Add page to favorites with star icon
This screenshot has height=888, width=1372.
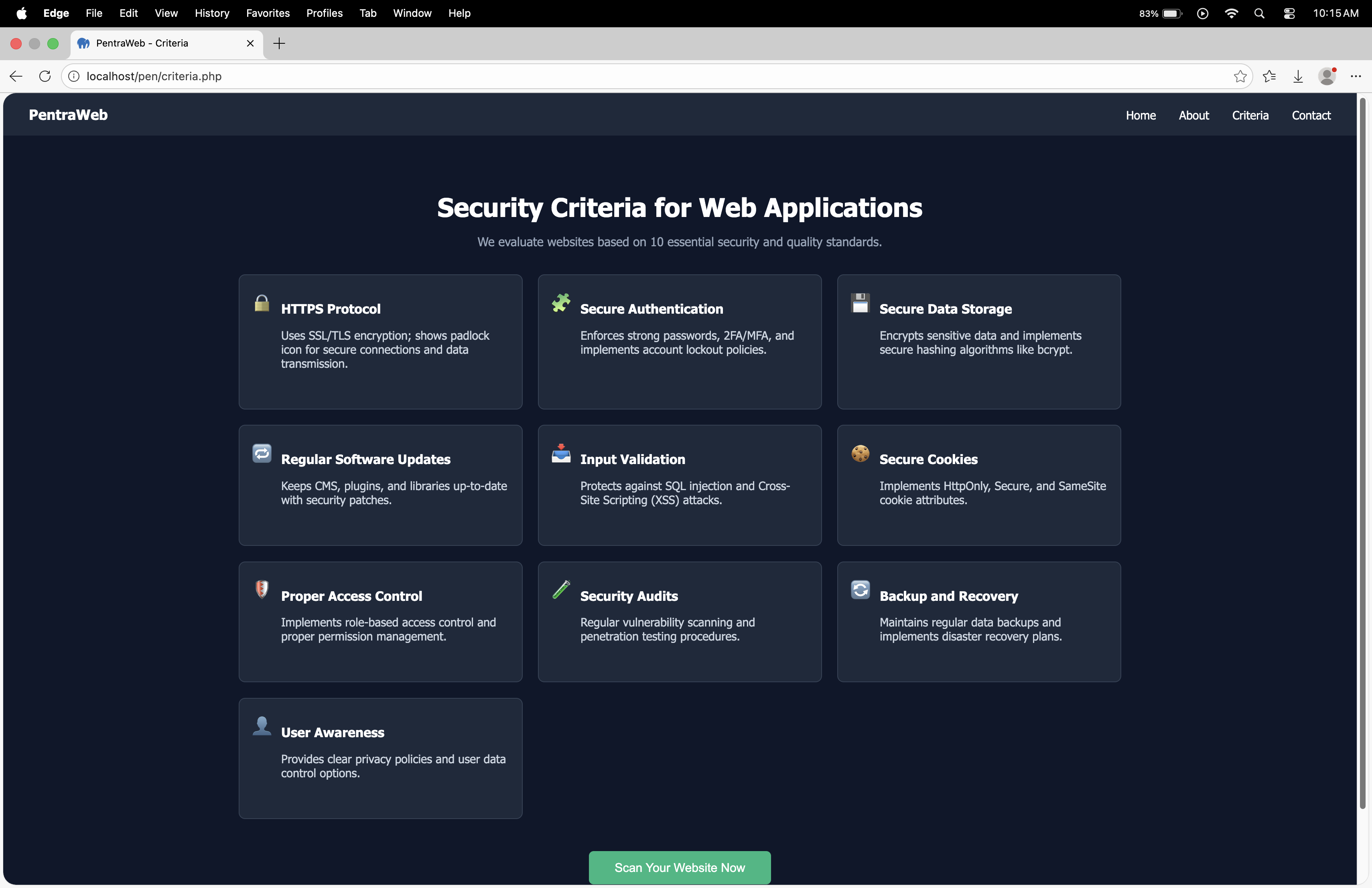pyautogui.click(x=1239, y=76)
